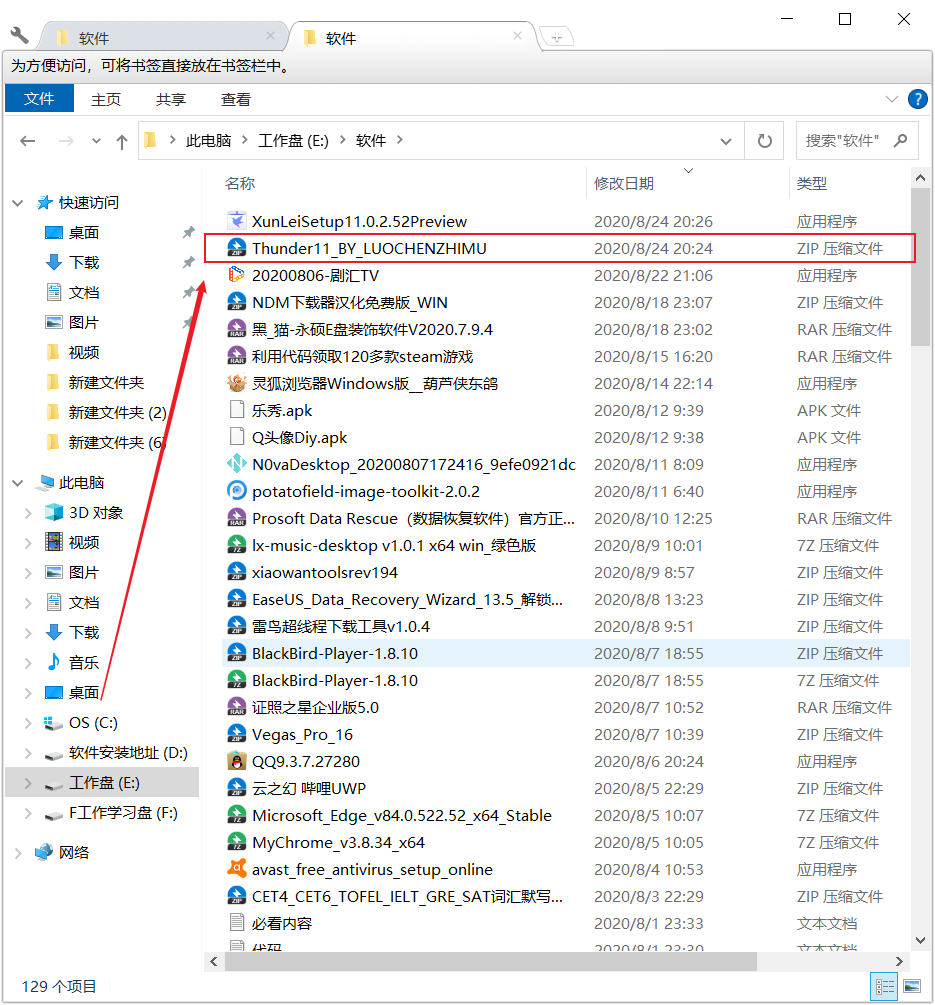This screenshot has height=1005, width=935.
Task: Collapse the 快速访问 tree section
Action: (18, 203)
